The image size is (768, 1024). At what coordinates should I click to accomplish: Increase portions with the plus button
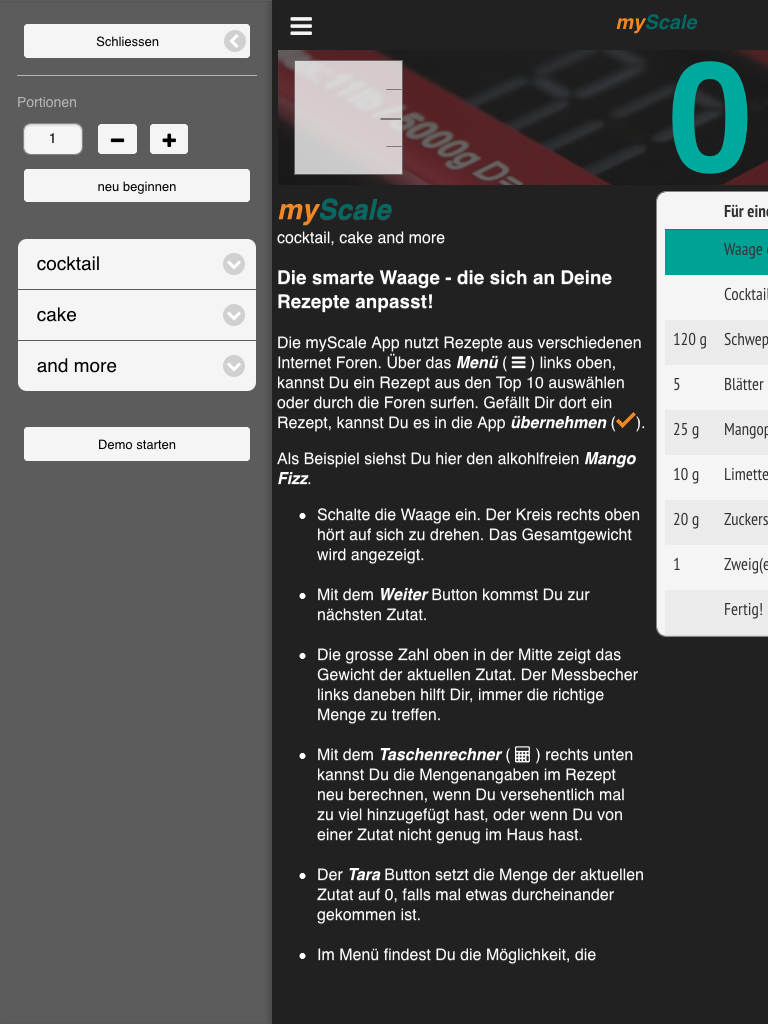click(169, 139)
